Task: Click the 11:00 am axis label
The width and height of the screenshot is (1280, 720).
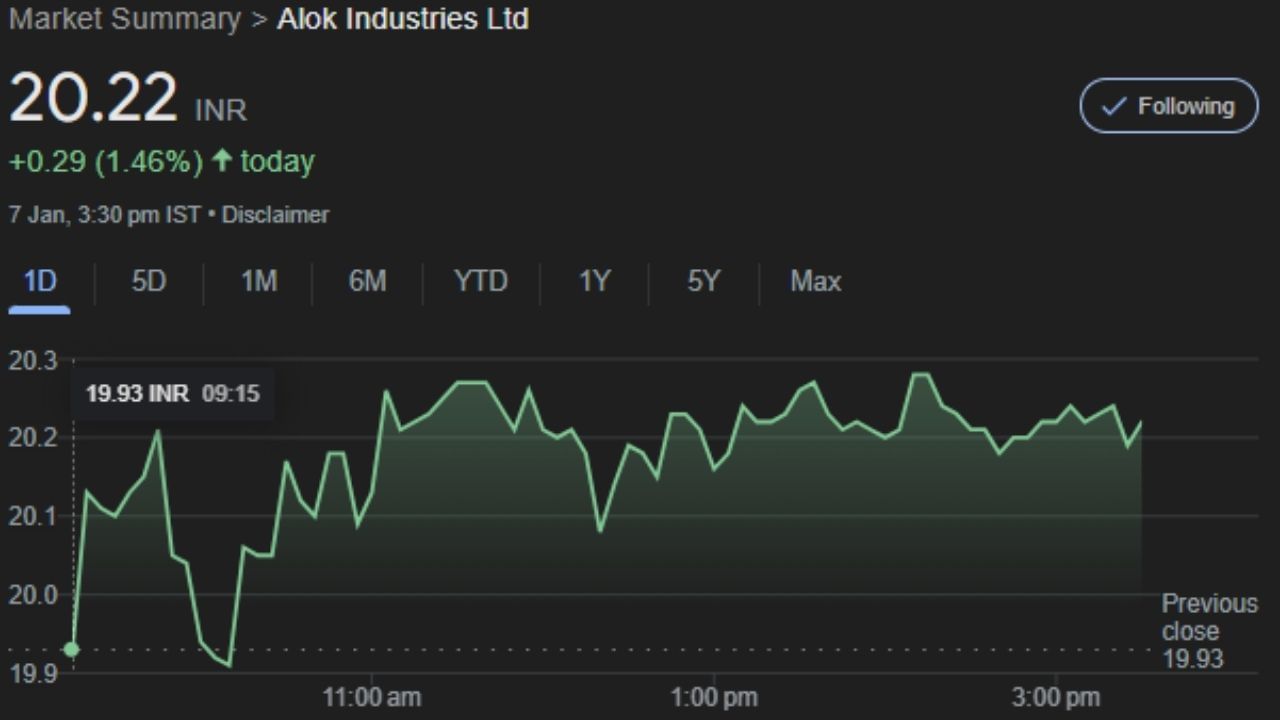Action: click(x=371, y=697)
